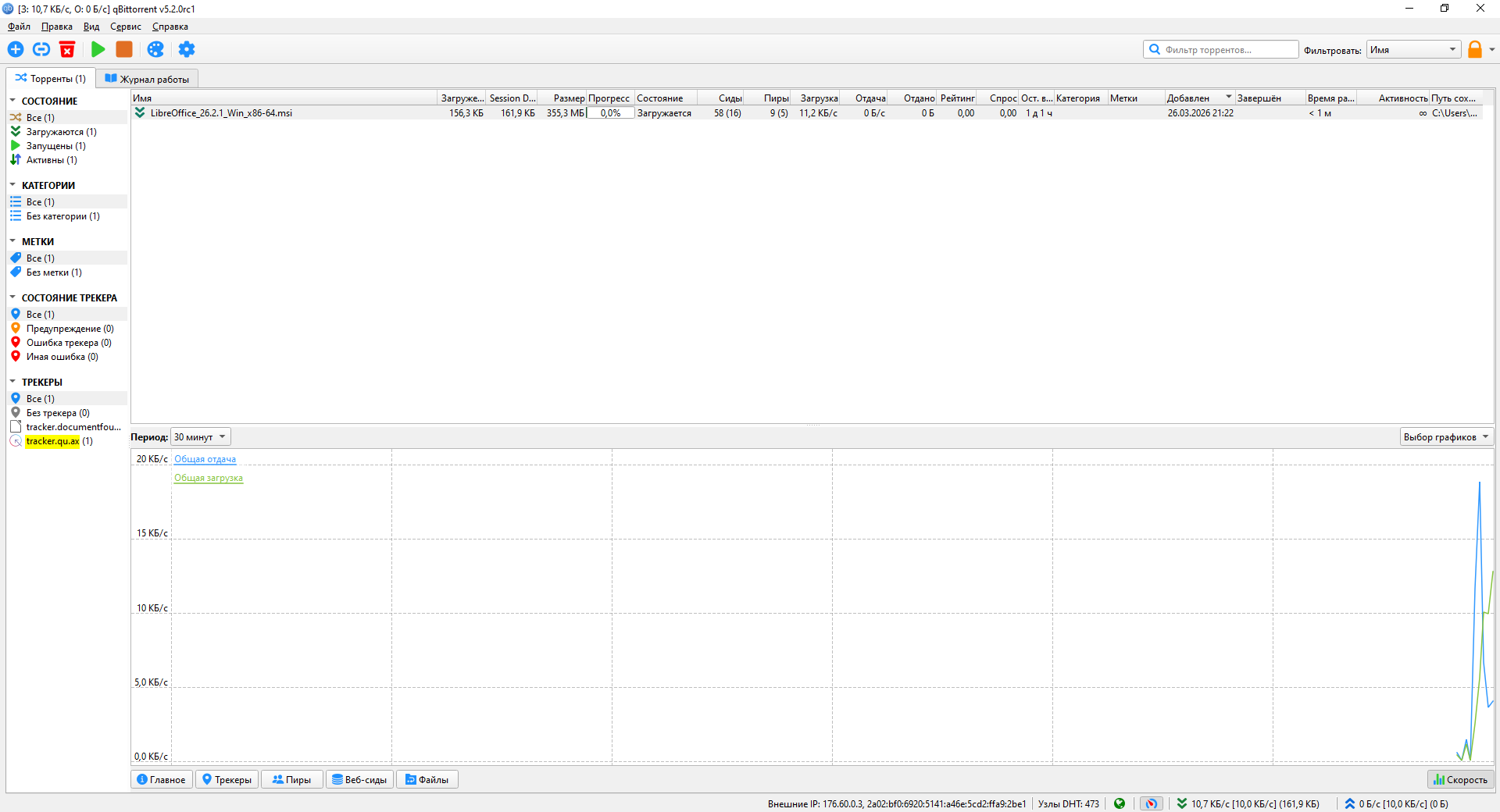Click the alternative speed limits status icon
This screenshot has width=1500, height=812.
(1151, 803)
